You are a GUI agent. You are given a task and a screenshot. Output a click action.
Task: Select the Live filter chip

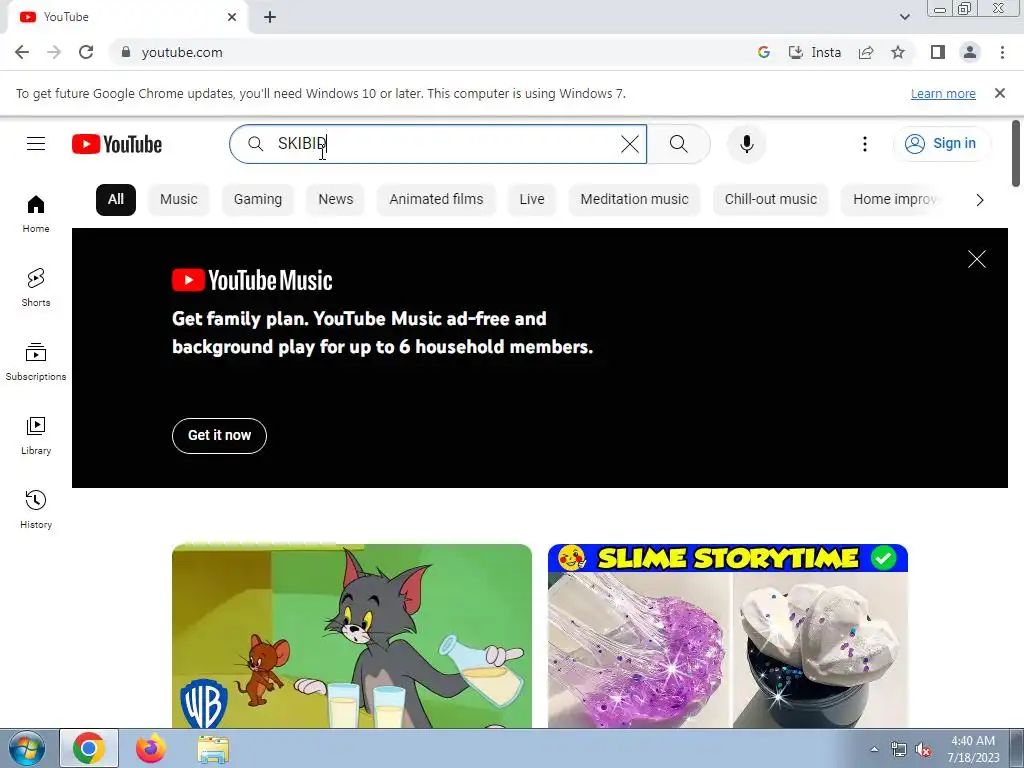point(532,200)
